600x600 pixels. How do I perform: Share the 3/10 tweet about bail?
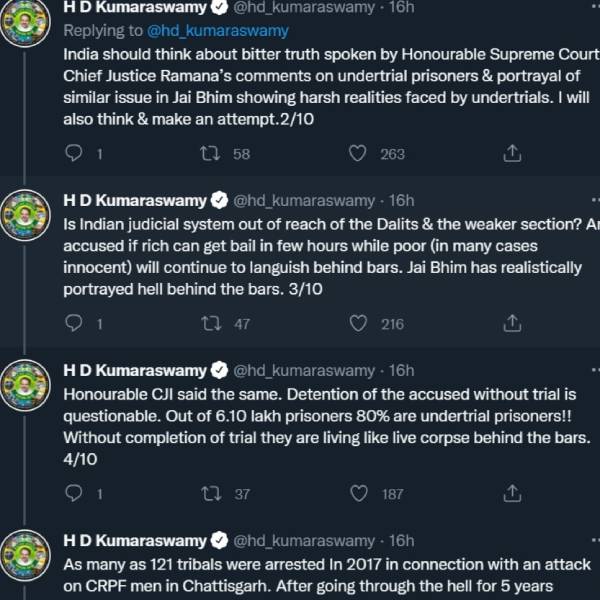(x=511, y=323)
